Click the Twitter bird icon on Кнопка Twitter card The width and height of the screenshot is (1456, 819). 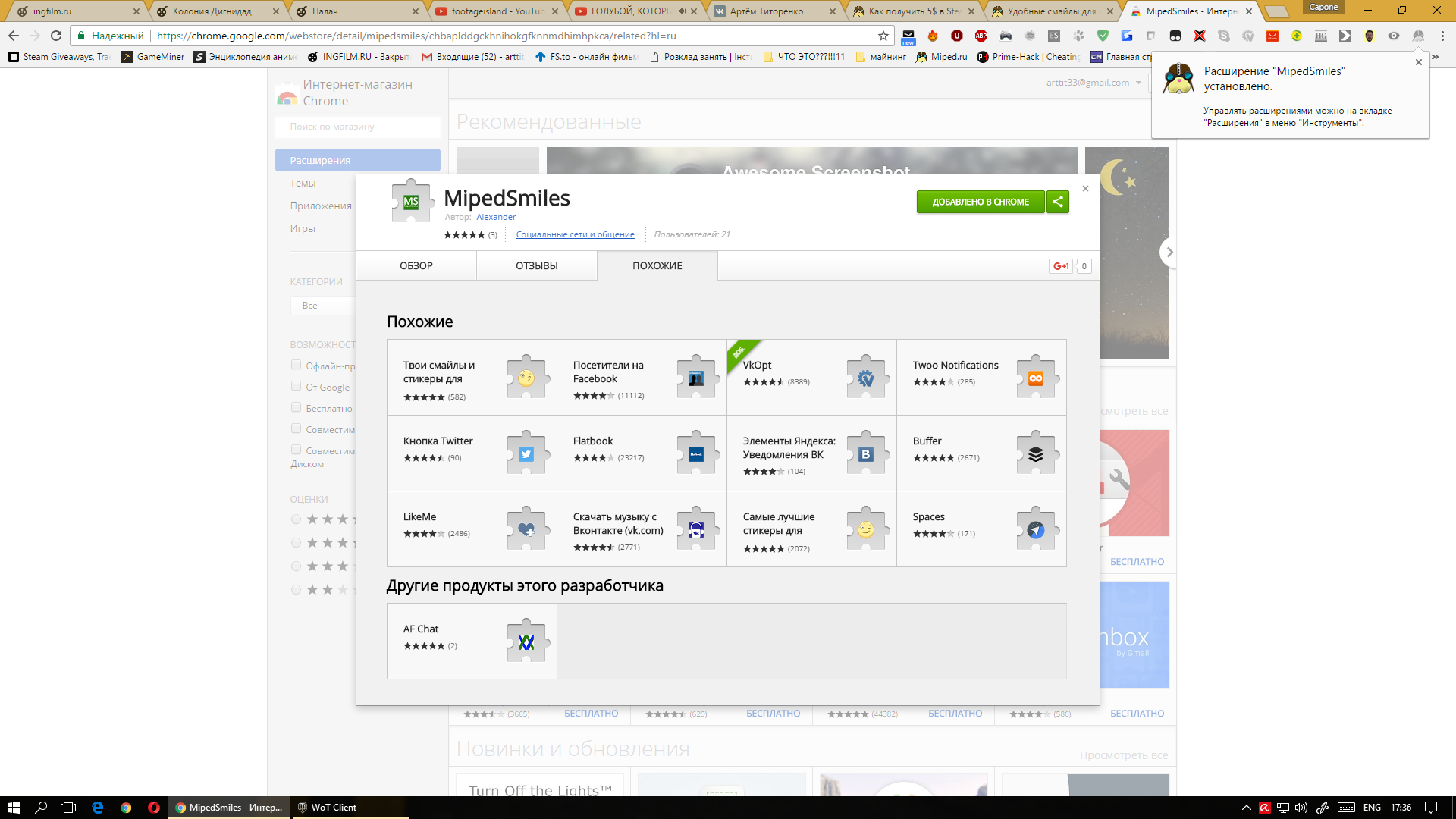click(x=526, y=454)
